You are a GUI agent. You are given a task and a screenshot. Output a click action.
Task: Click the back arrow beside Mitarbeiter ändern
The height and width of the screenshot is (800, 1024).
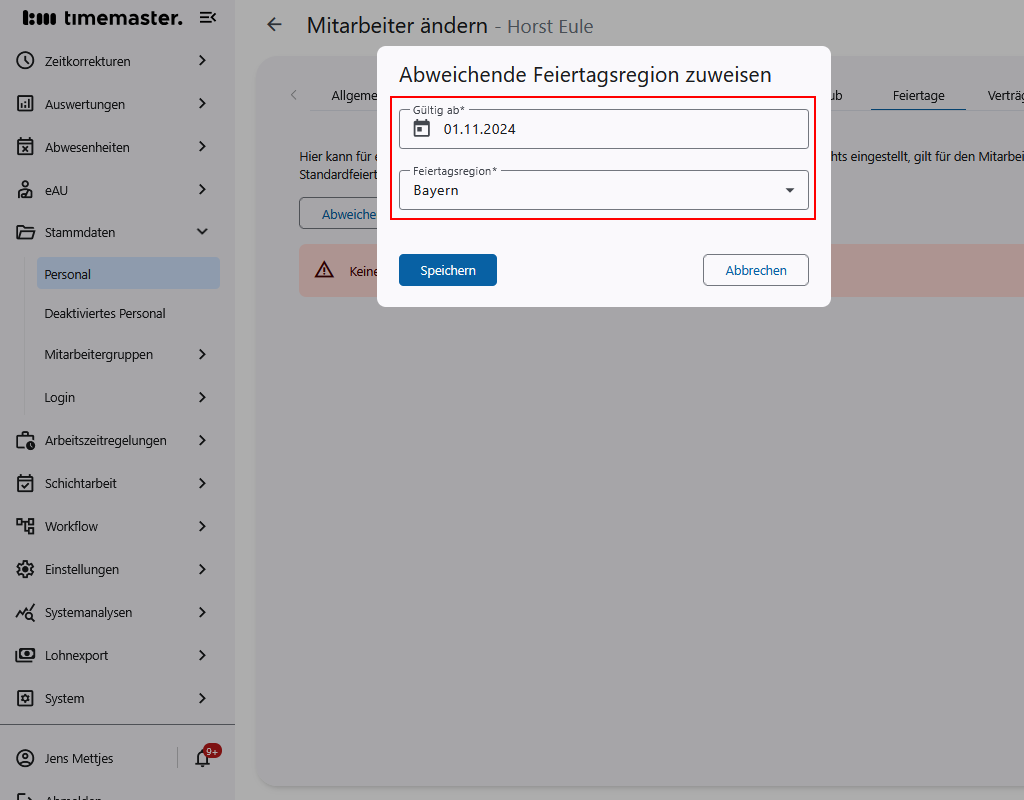click(x=274, y=25)
